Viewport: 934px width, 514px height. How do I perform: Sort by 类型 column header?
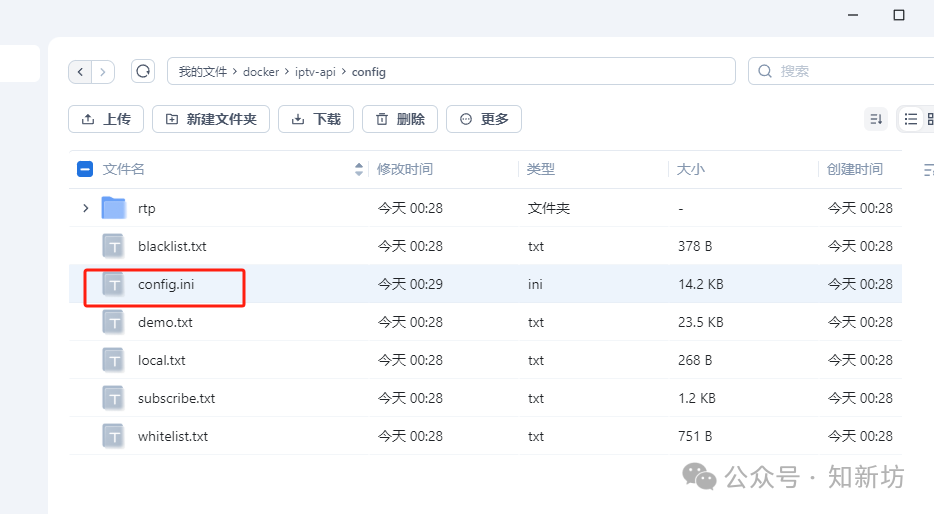pyautogui.click(x=541, y=169)
